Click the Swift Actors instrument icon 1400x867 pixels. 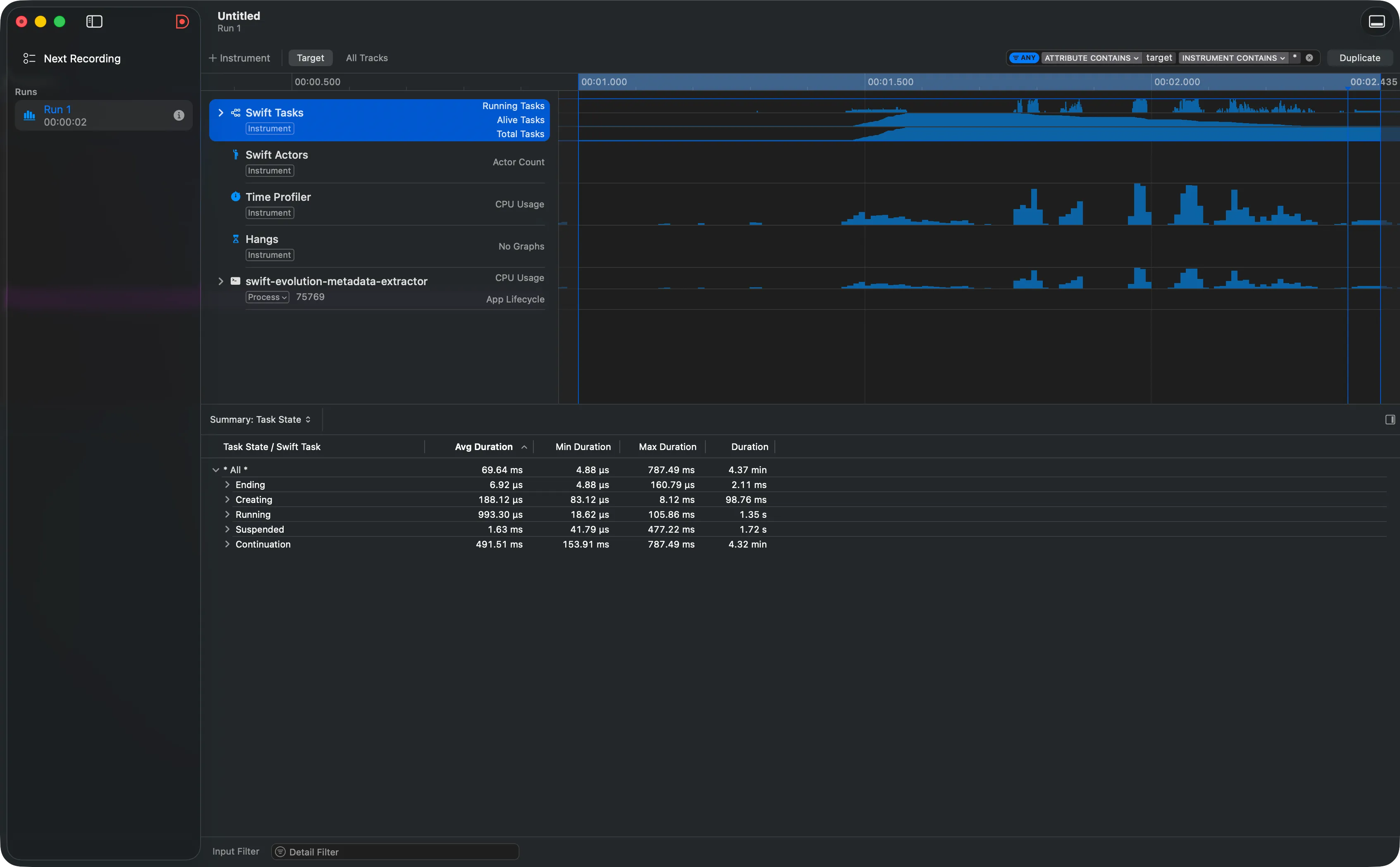236,155
